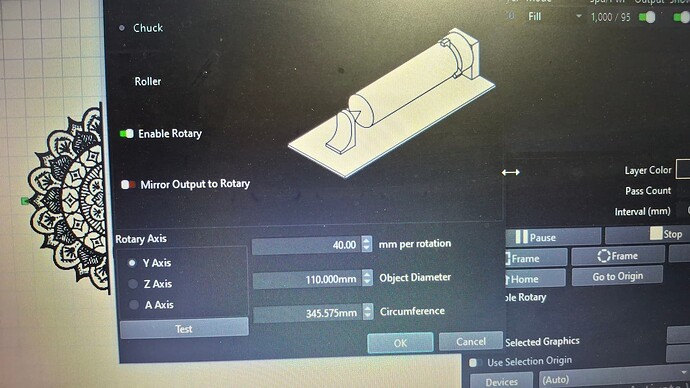Click the Stop square icon
Image resolution: width=690 pixels, height=388 pixels.
tap(656, 234)
